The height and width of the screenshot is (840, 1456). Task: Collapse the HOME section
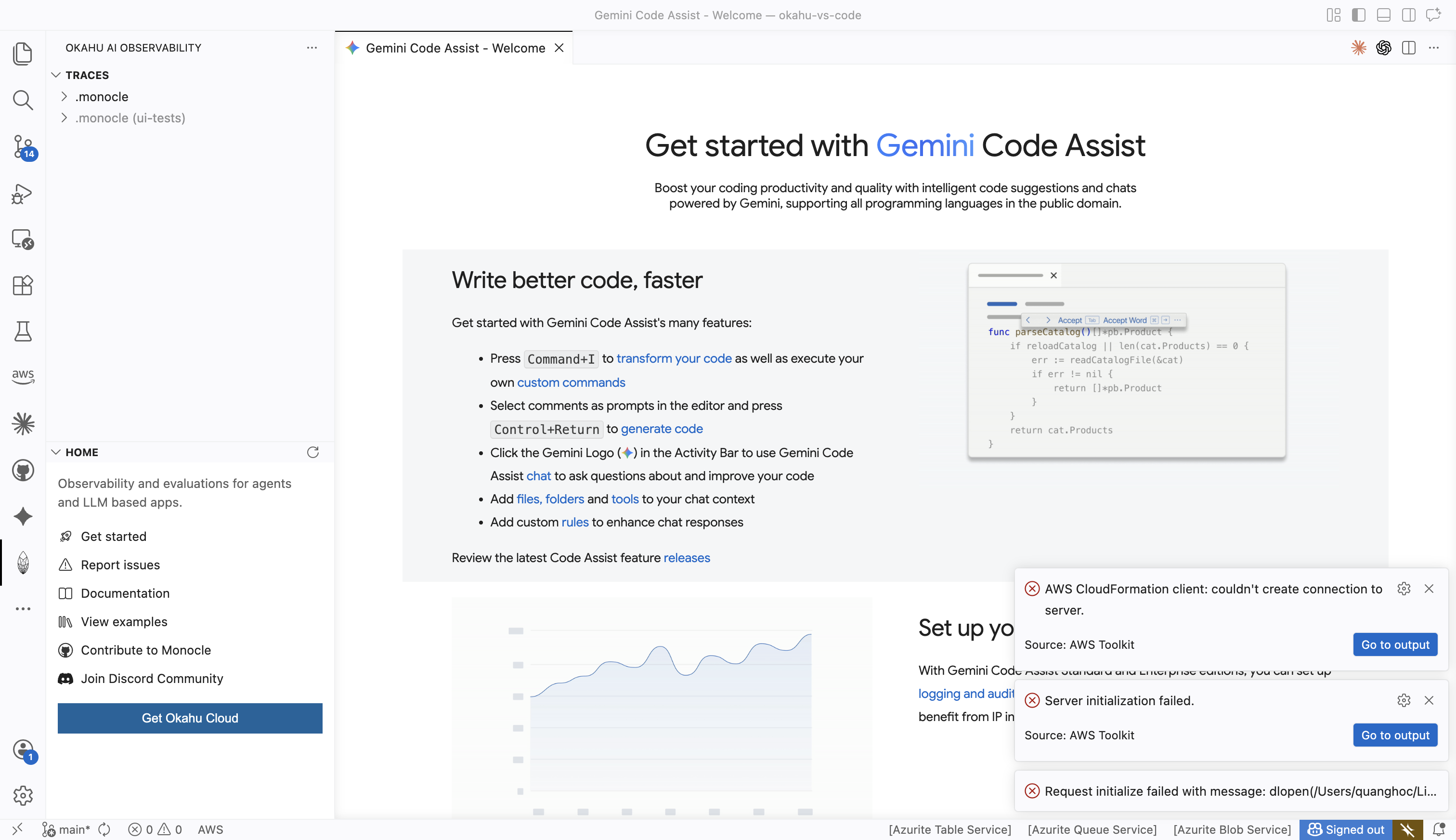(56, 452)
